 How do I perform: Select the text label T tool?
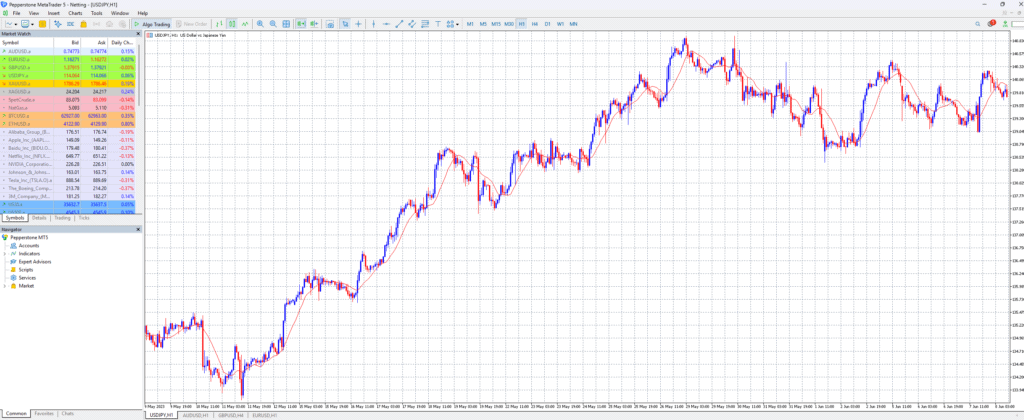pyautogui.click(x=438, y=24)
